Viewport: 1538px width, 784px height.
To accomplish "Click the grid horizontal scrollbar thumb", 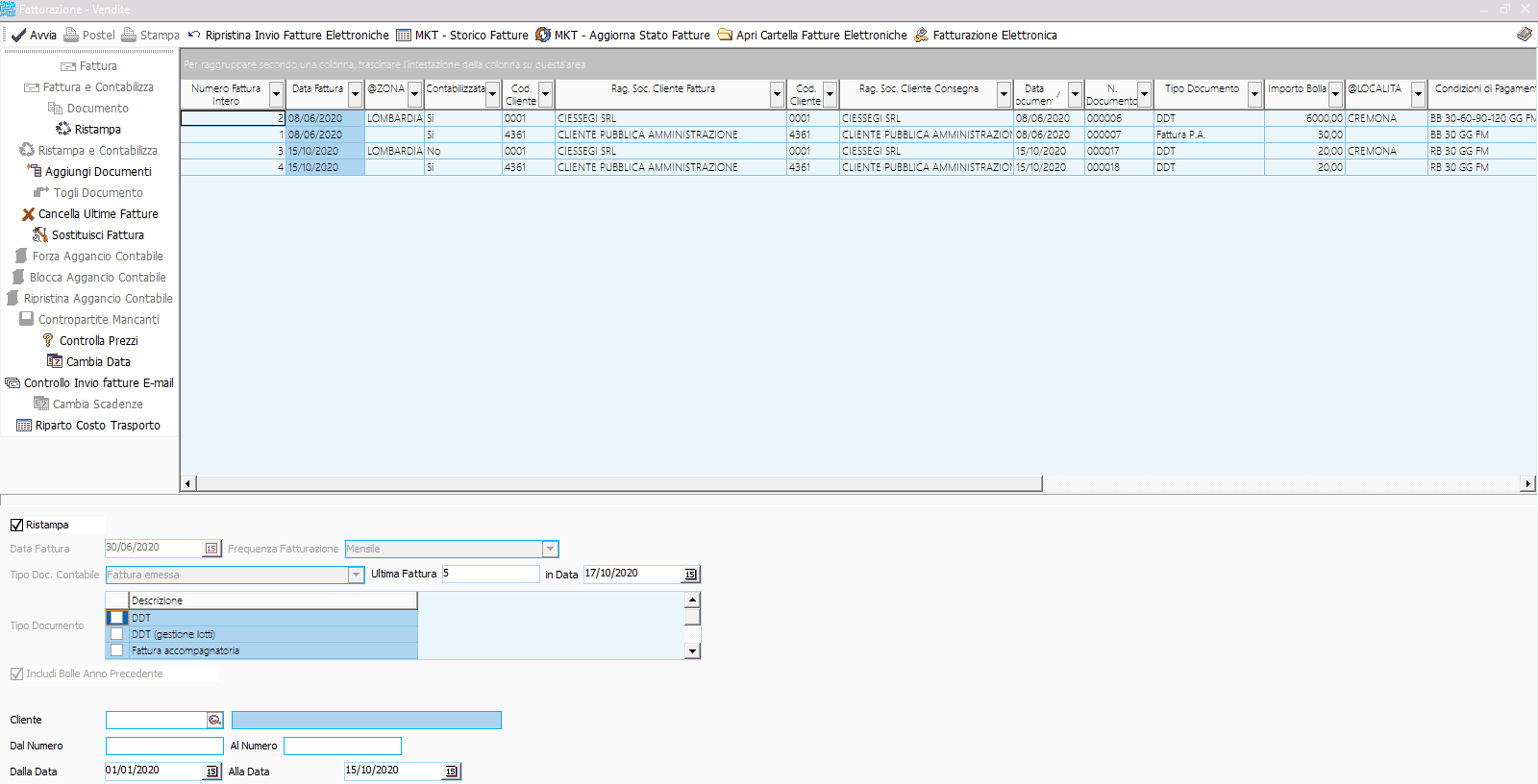I will pos(619,483).
